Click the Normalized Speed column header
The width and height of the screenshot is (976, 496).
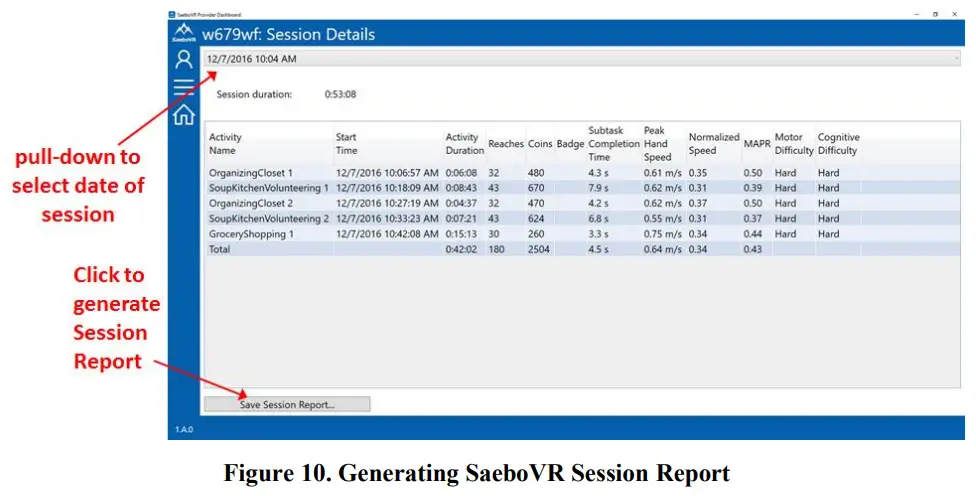click(x=714, y=144)
